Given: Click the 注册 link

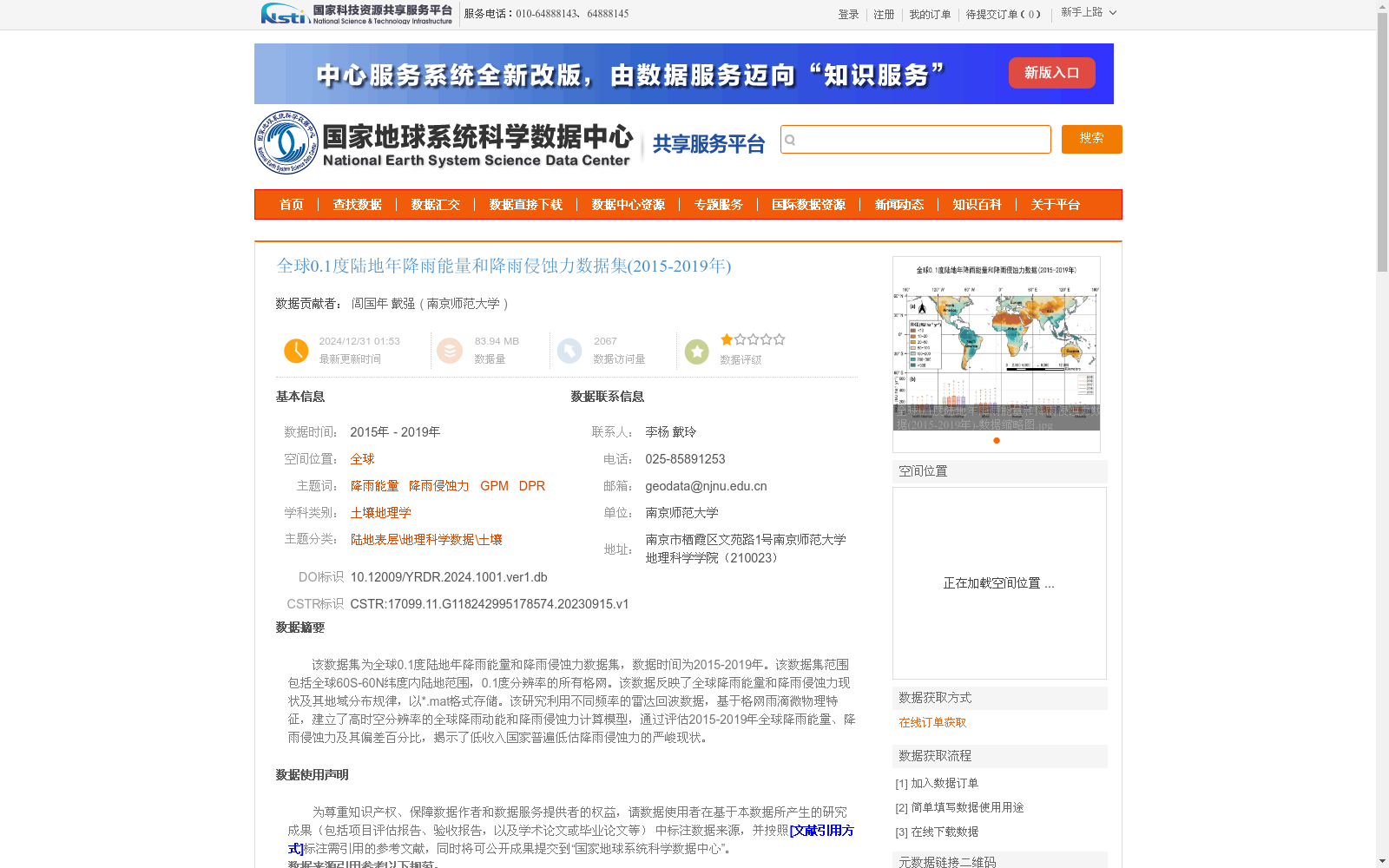Looking at the screenshot, I should coord(884,15).
